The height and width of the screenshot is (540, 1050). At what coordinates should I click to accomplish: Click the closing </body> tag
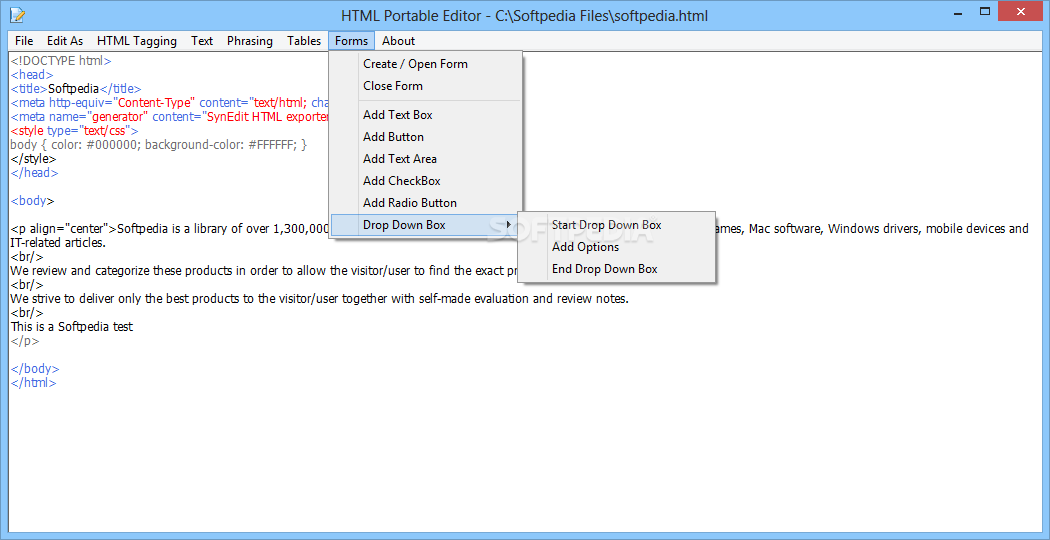(x=35, y=368)
